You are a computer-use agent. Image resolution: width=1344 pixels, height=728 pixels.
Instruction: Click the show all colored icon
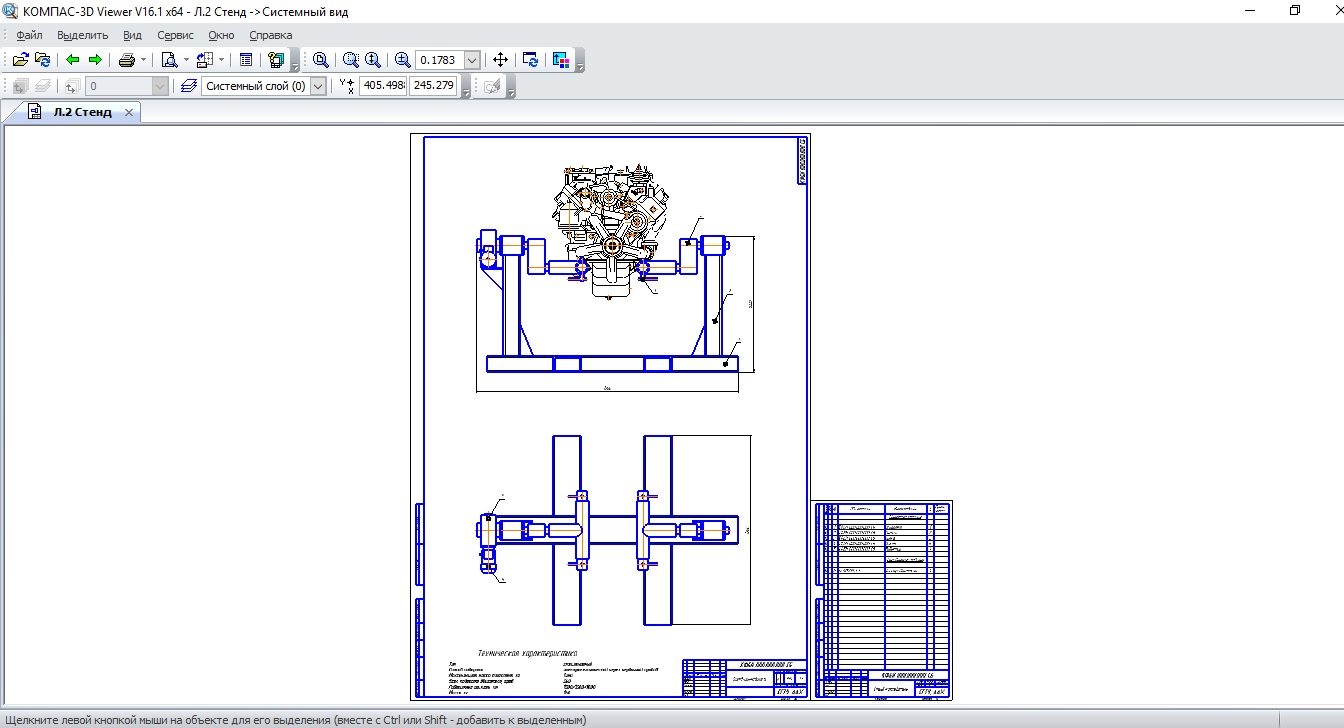[x=560, y=60]
